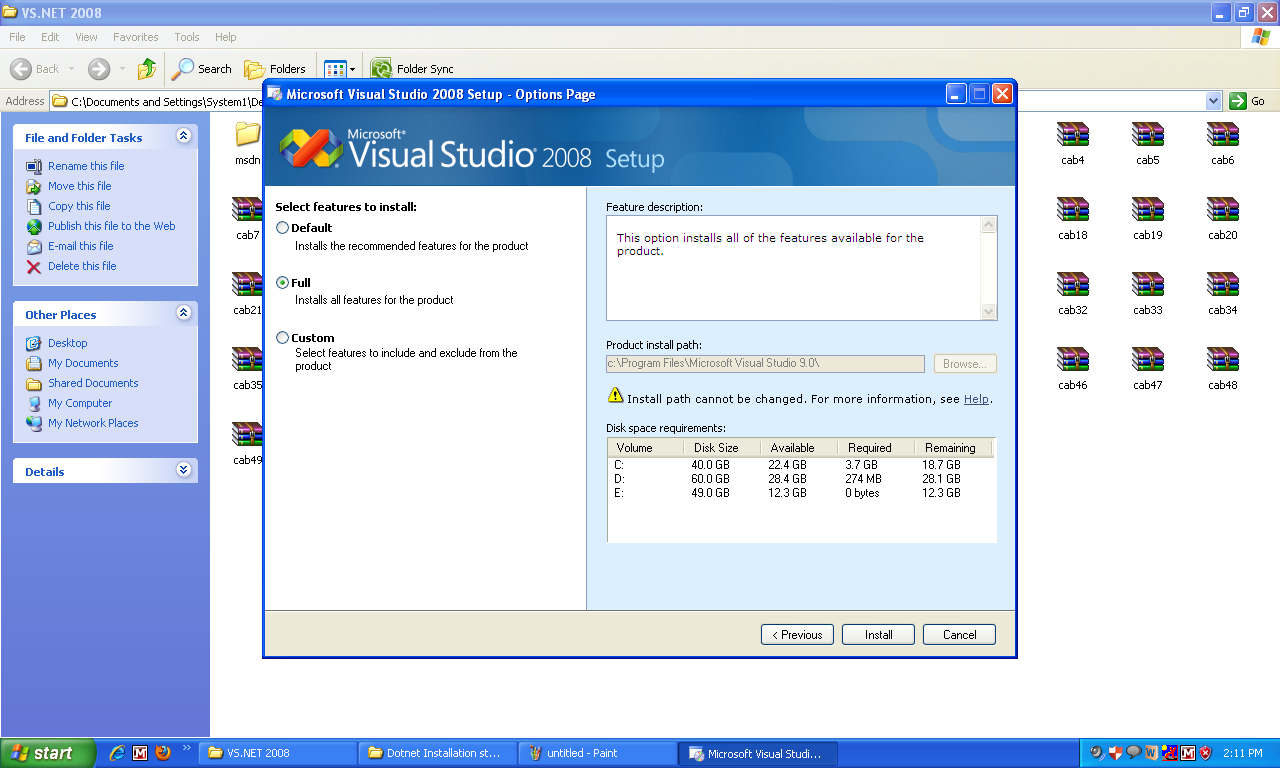Image resolution: width=1280 pixels, height=768 pixels.
Task: Click the Start button
Action: point(47,753)
